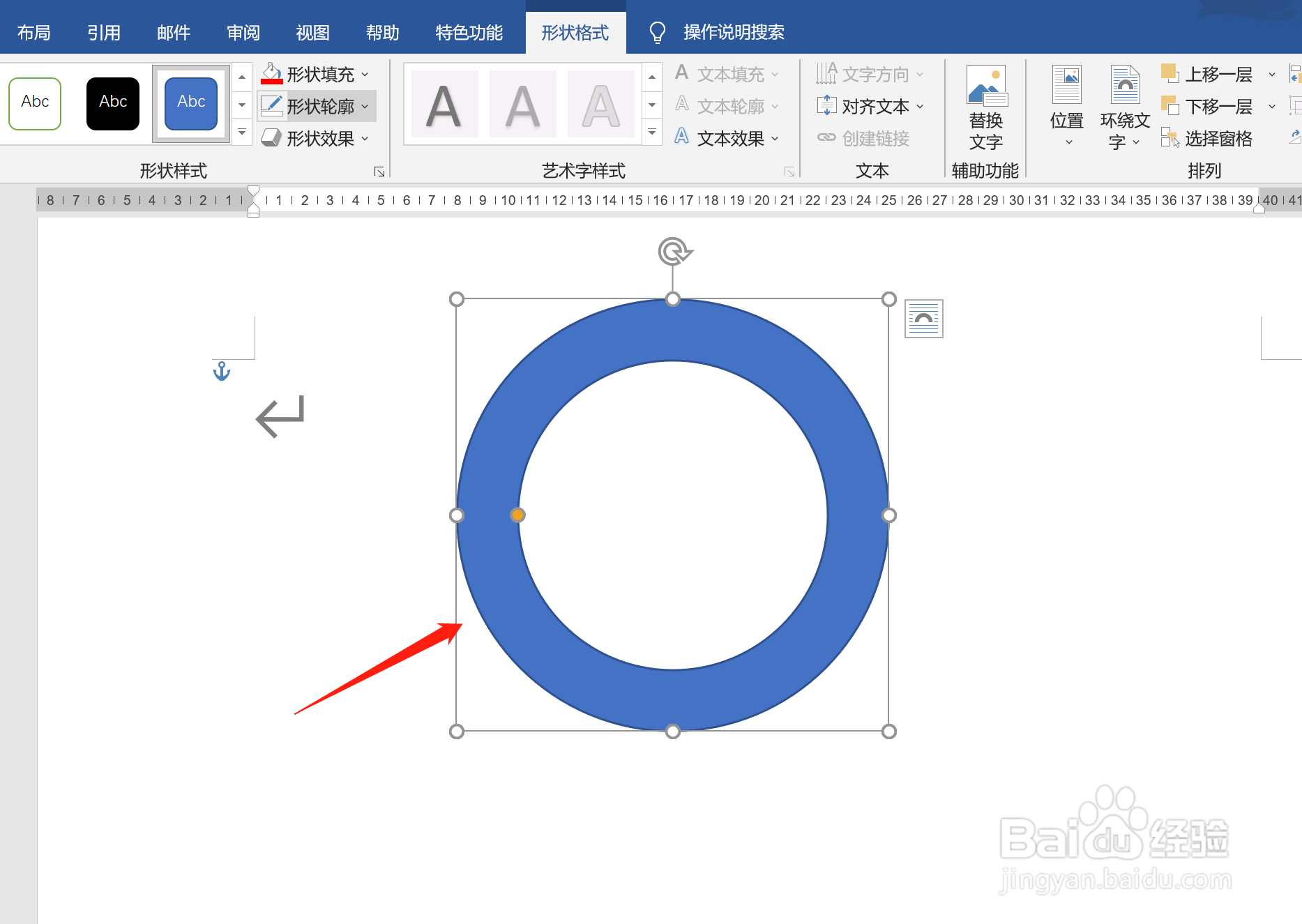This screenshot has width=1302, height=924.
Task: Click the 文本轮廓 button
Action: (727, 106)
